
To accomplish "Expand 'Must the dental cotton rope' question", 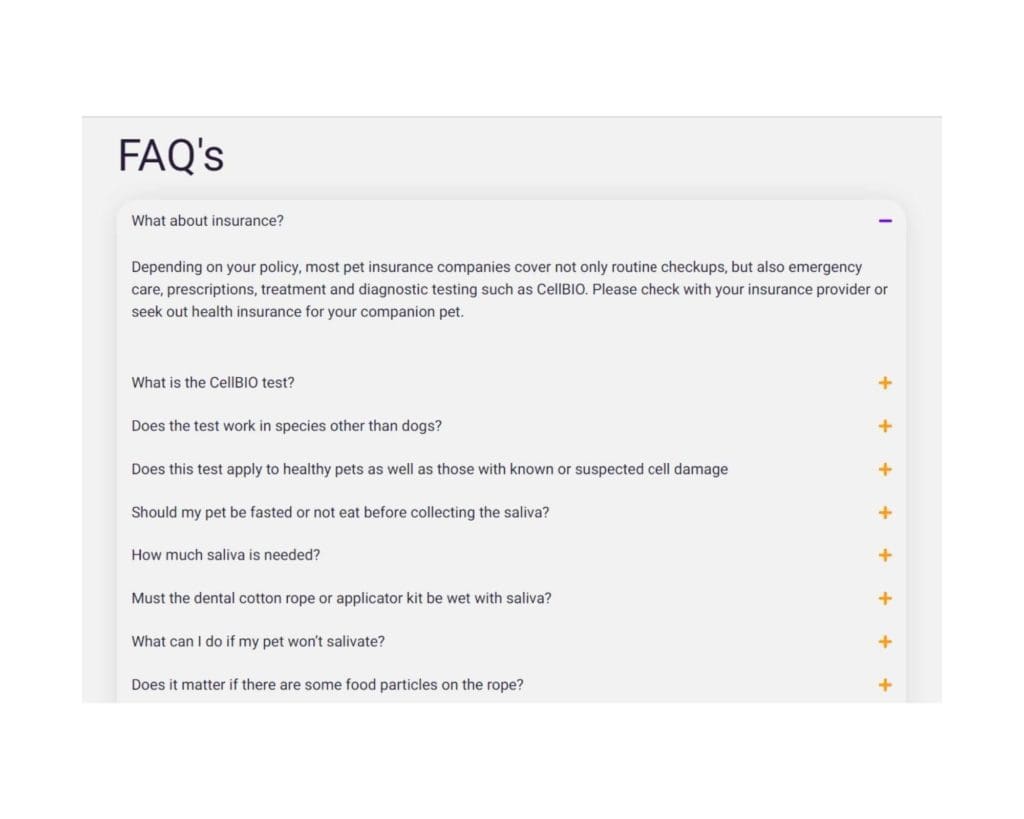I will point(511,598).
